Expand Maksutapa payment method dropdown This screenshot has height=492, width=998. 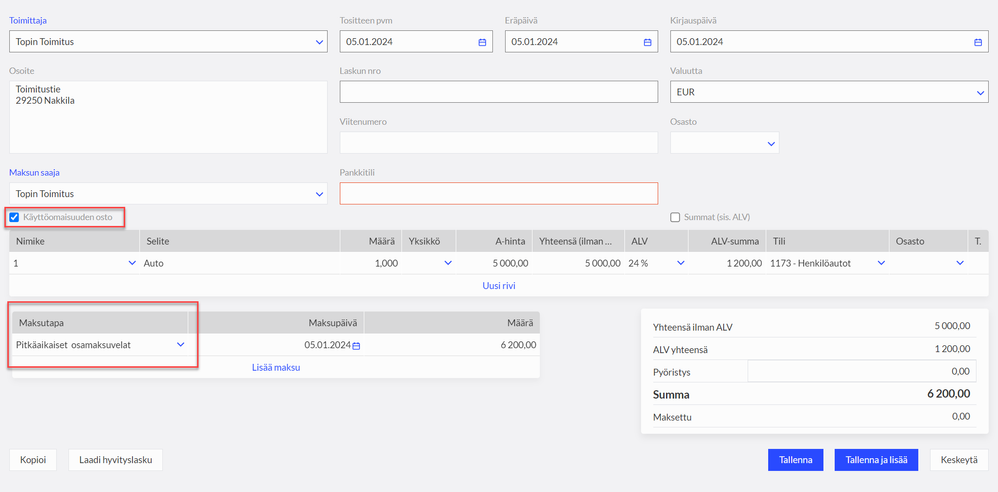tap(181, 345)
